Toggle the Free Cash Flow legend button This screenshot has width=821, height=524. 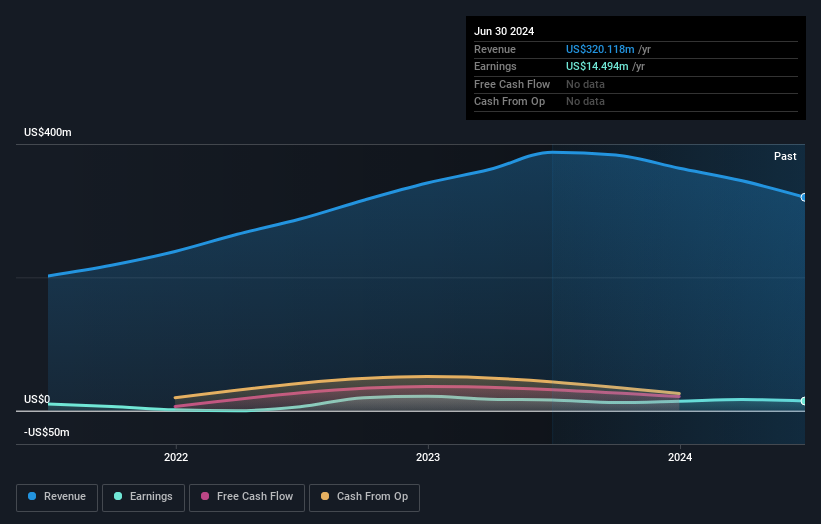(x=247, y=497)
